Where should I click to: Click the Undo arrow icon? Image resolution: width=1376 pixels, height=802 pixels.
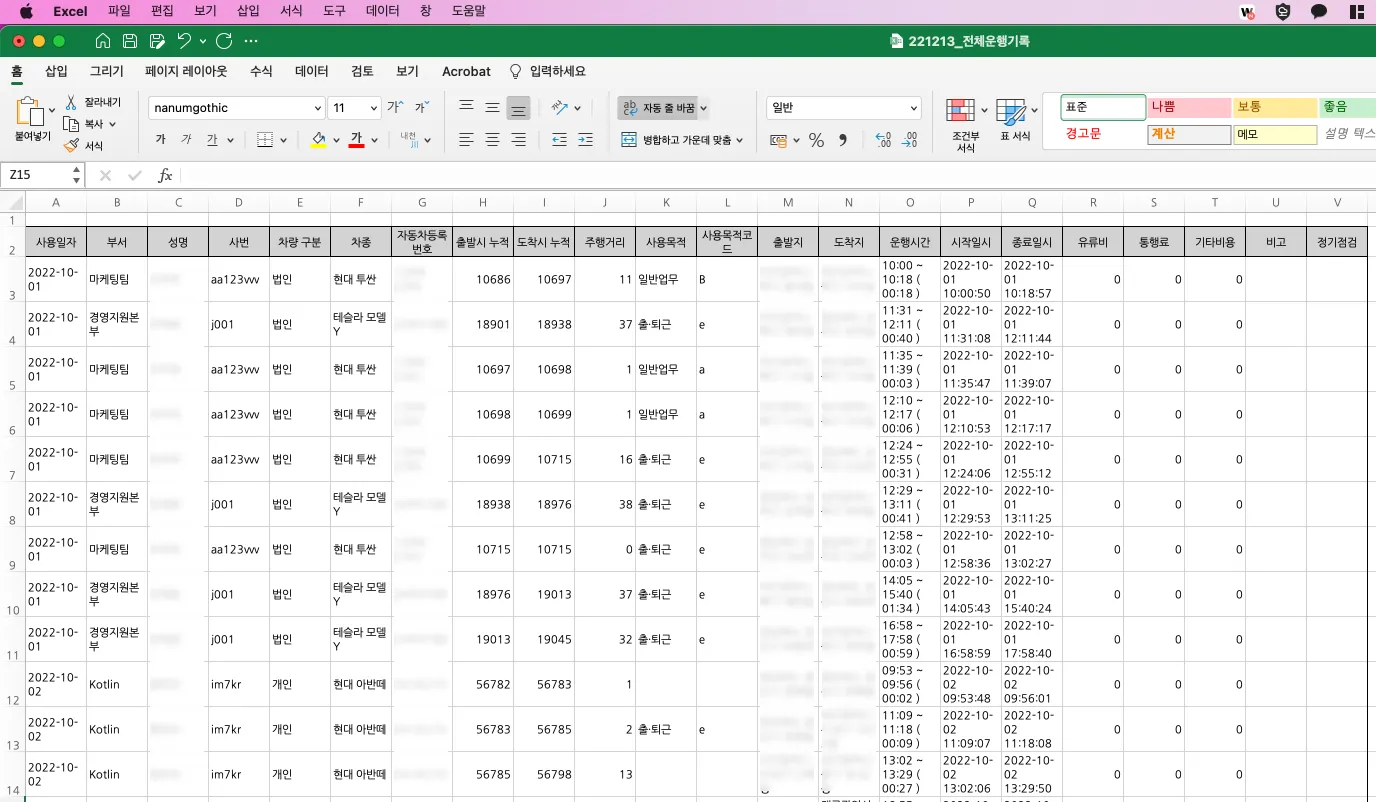click(x=184, y=41)
